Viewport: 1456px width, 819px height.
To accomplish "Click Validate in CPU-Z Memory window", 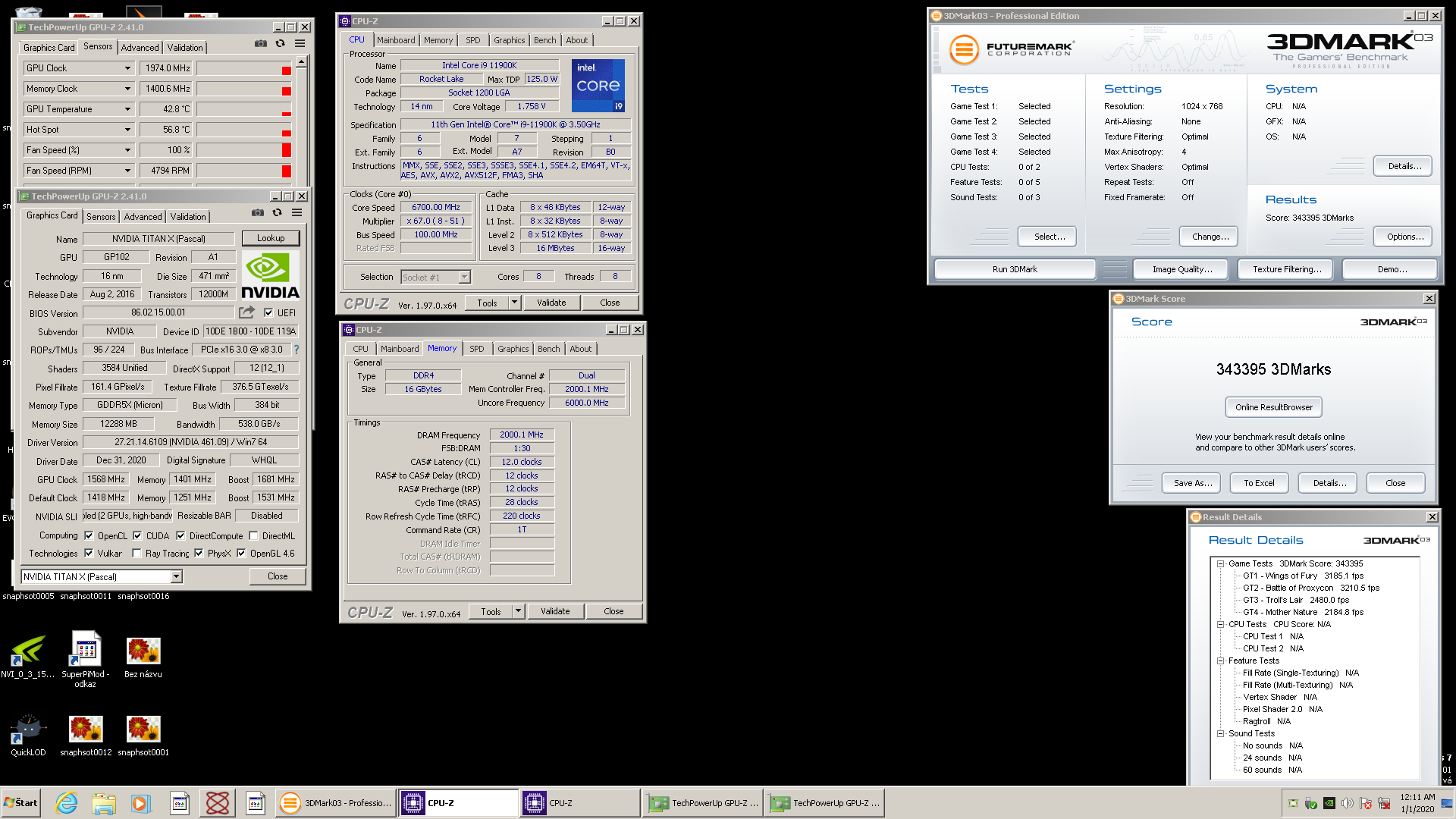I will tap(555, 611).
